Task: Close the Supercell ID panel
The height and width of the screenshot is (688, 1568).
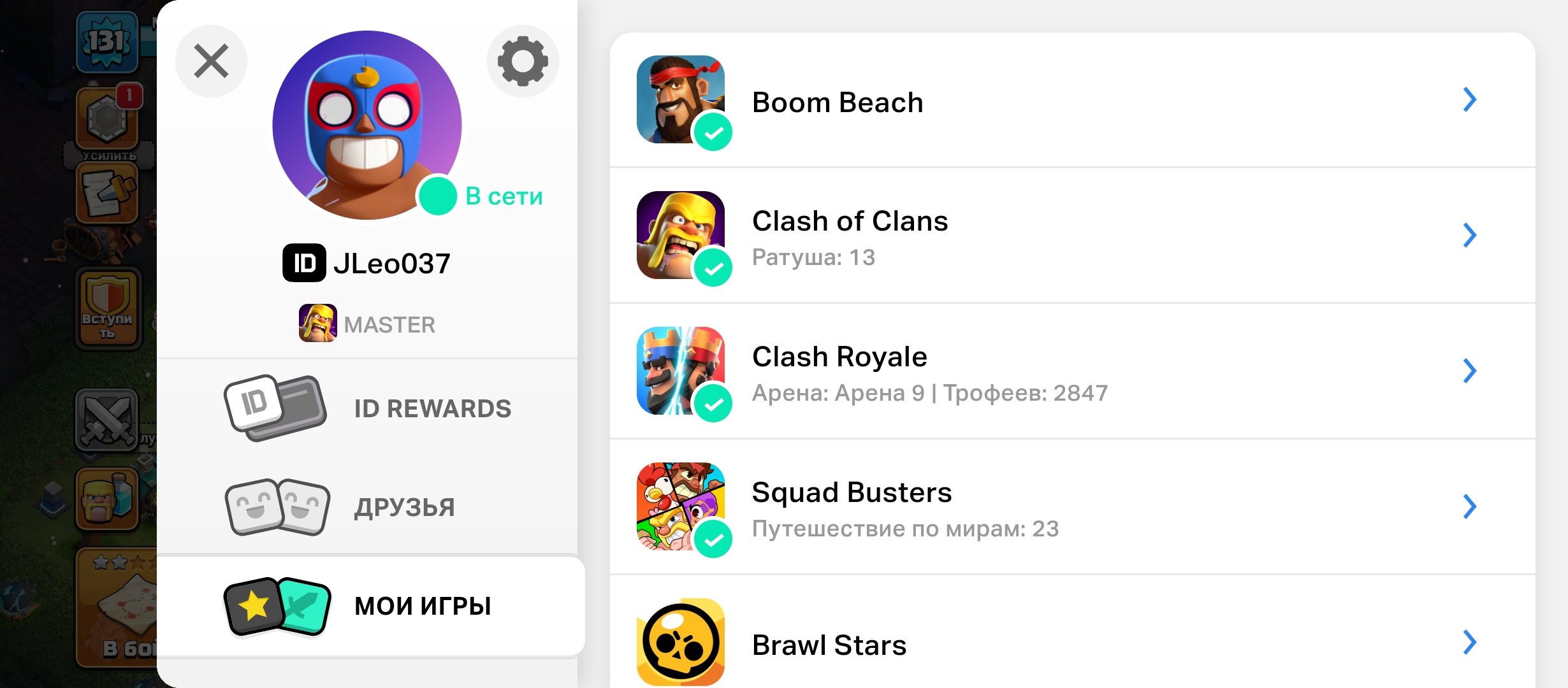Action: 211,61
